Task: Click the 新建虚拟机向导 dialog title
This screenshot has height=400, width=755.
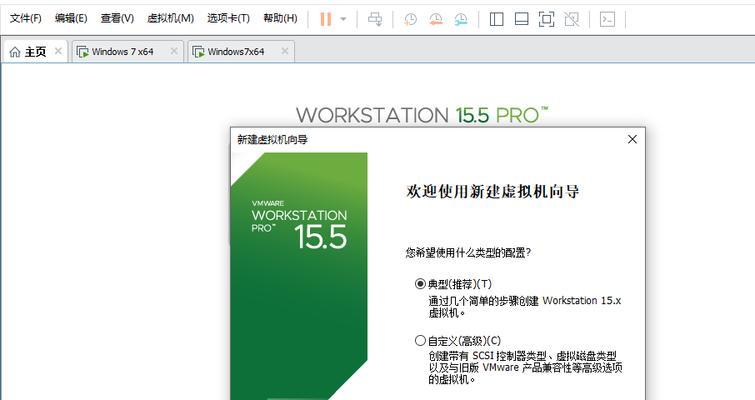Action: [x=272, y=140]
